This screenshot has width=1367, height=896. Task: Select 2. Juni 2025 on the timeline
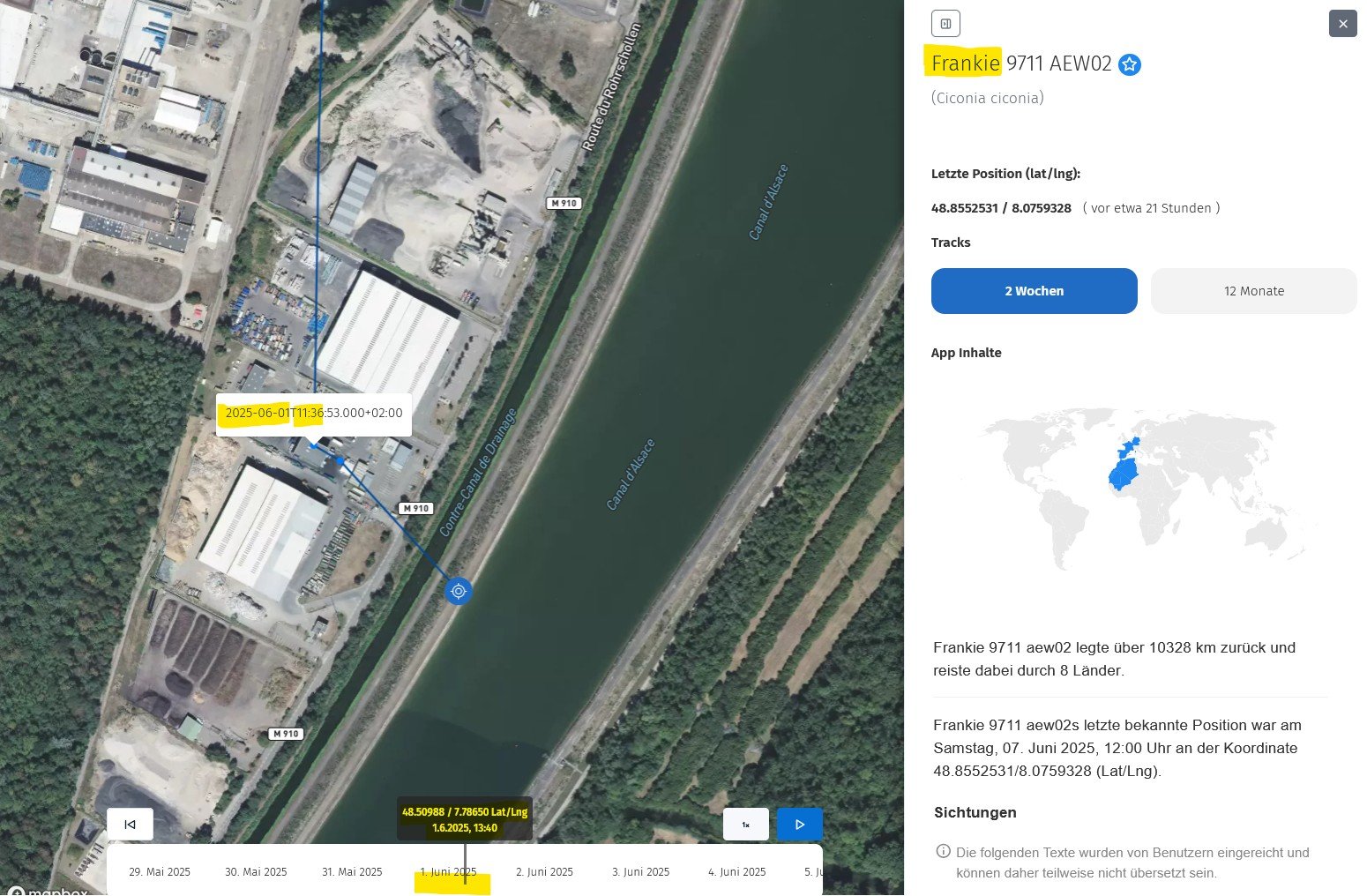coord(544,872)
